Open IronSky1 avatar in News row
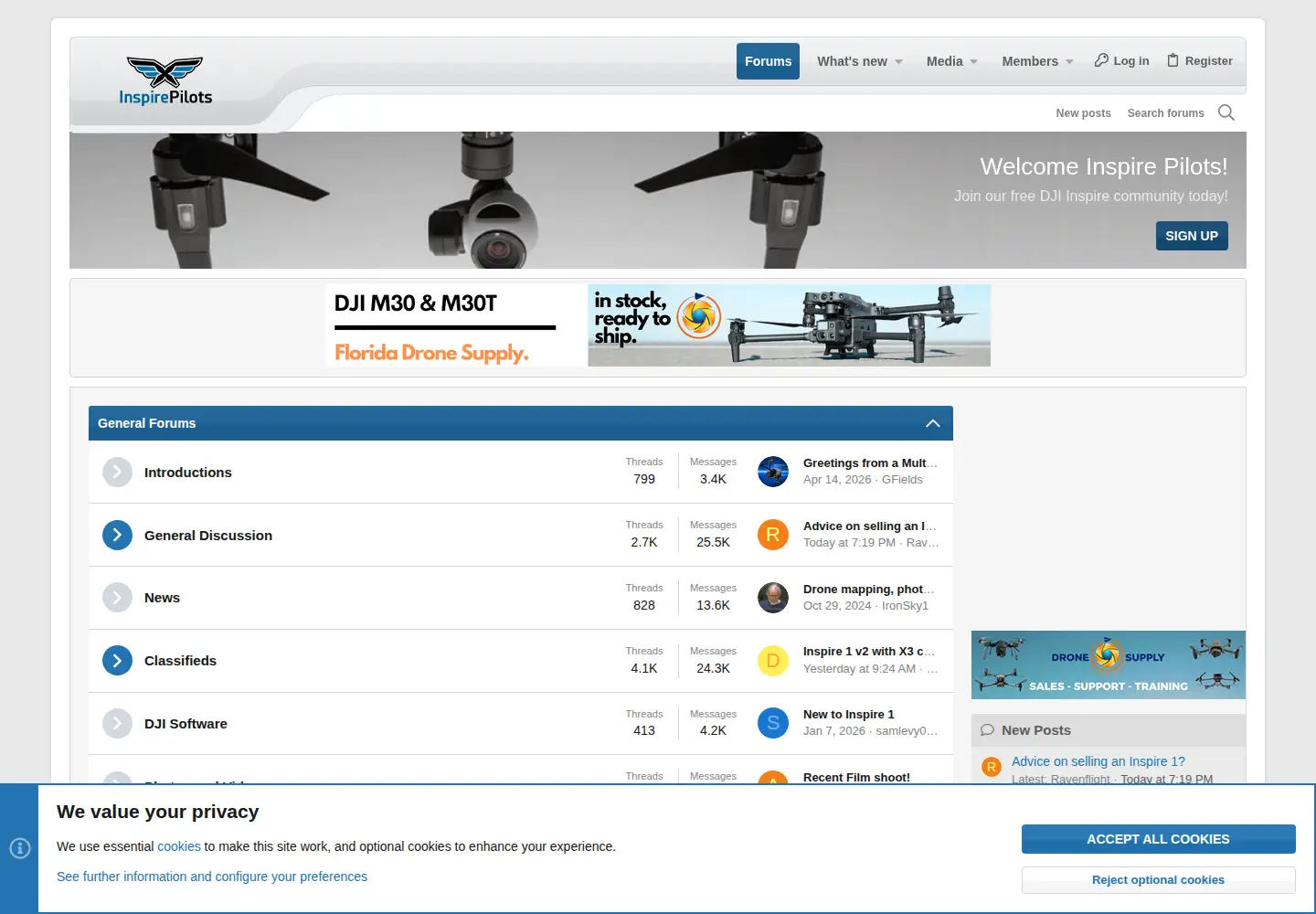The image size is (1316, 914). click(x=773, y=598)
